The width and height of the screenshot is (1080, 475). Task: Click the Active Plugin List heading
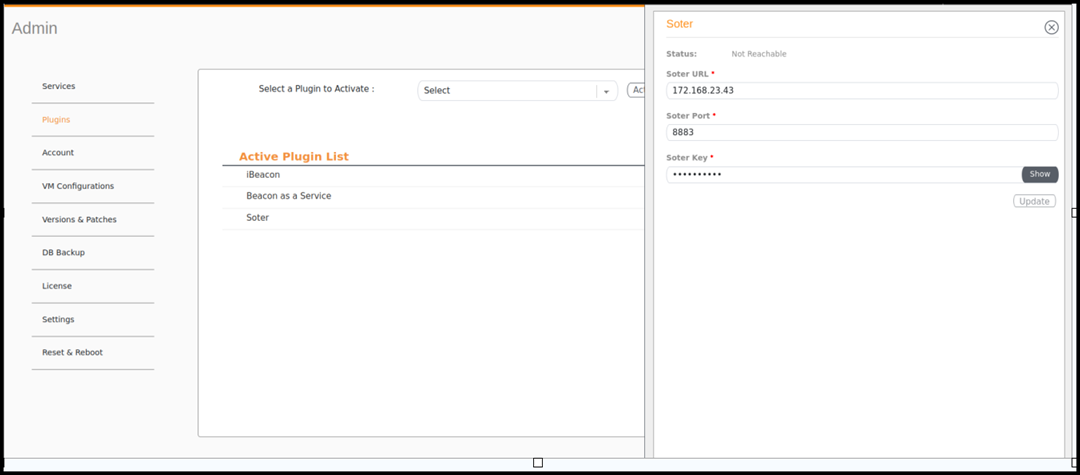coord(293,157)
